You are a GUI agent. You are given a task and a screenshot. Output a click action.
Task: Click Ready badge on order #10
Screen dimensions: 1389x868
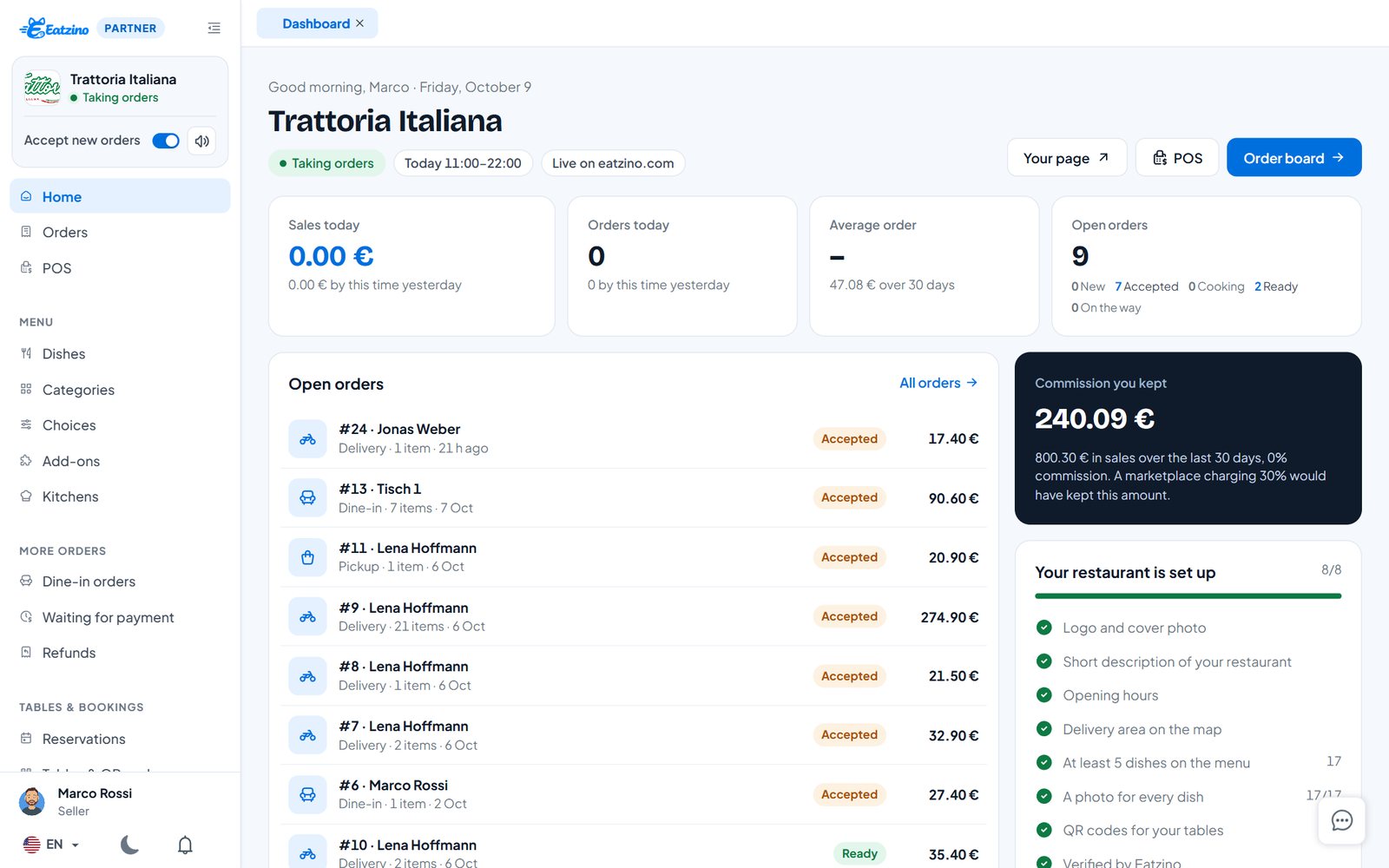[859, 853]
